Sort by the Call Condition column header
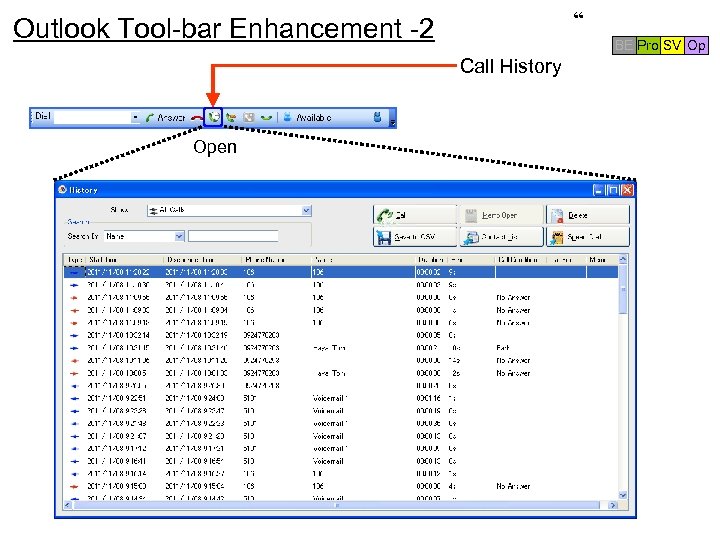This screenshot has width=720, height=540. pos(521,259)
